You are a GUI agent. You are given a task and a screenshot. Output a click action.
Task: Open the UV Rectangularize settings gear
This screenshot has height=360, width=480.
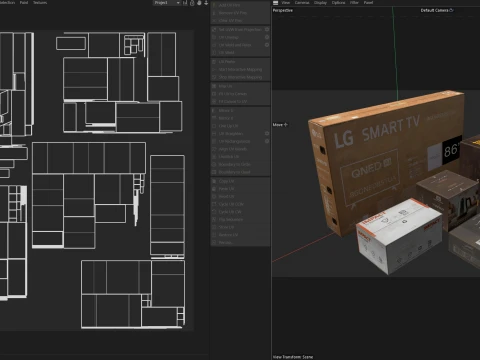click(x=267, y=141)
